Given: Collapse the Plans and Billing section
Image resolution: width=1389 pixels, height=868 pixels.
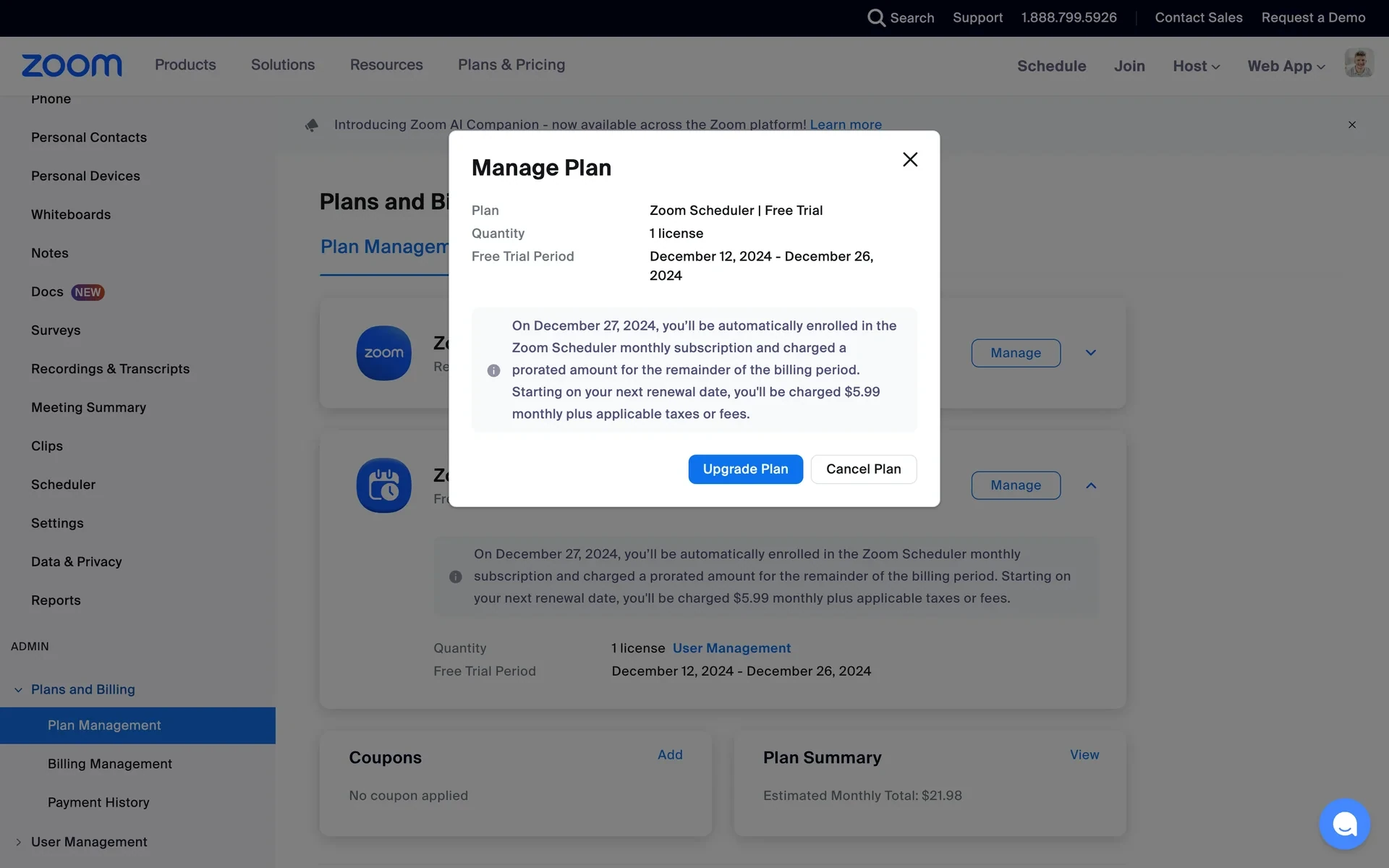Looking at the screenshot, I should [x=18, y=690].
